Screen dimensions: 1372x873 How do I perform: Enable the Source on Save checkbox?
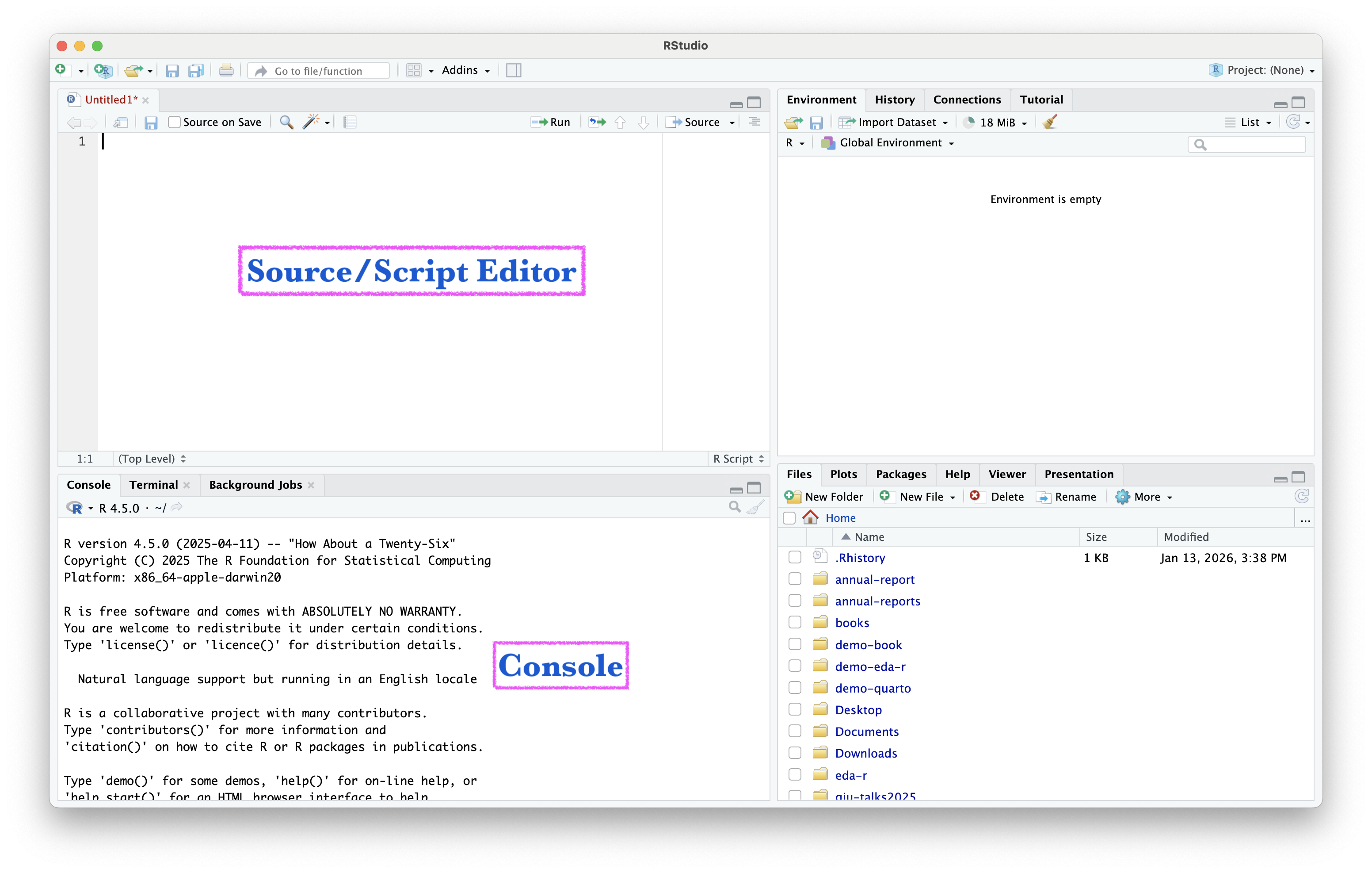coord(174,122)
